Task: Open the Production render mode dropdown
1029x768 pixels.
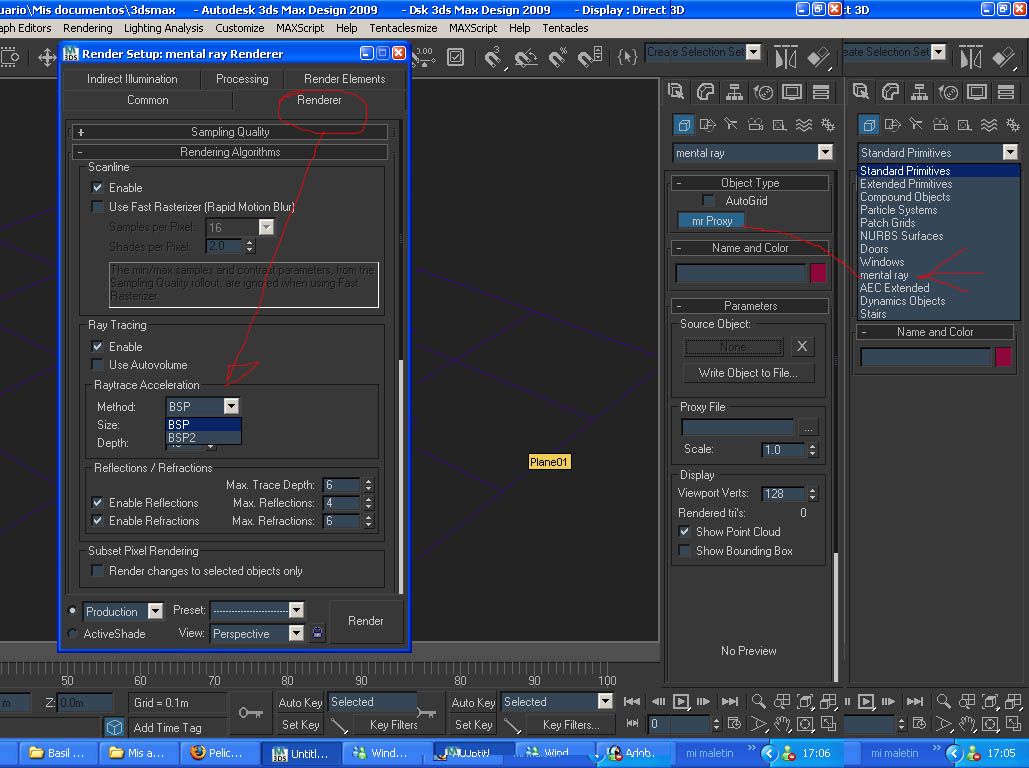Action: pyautogui.click(x=155, y=611)
